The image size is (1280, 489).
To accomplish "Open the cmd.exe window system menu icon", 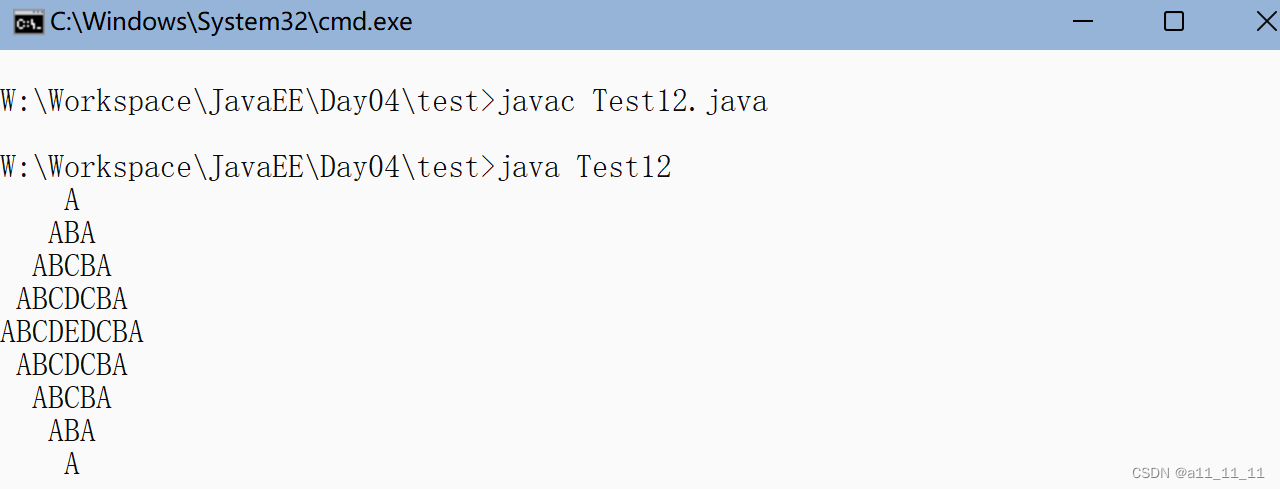I will click(27, 22).
